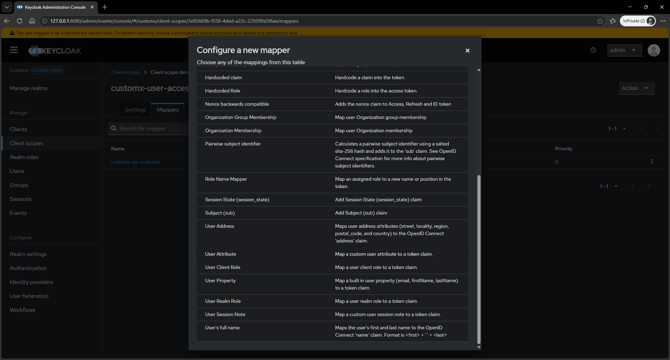Select Client scopes in sidebar

pyautogui.click(x=26, y=143)
